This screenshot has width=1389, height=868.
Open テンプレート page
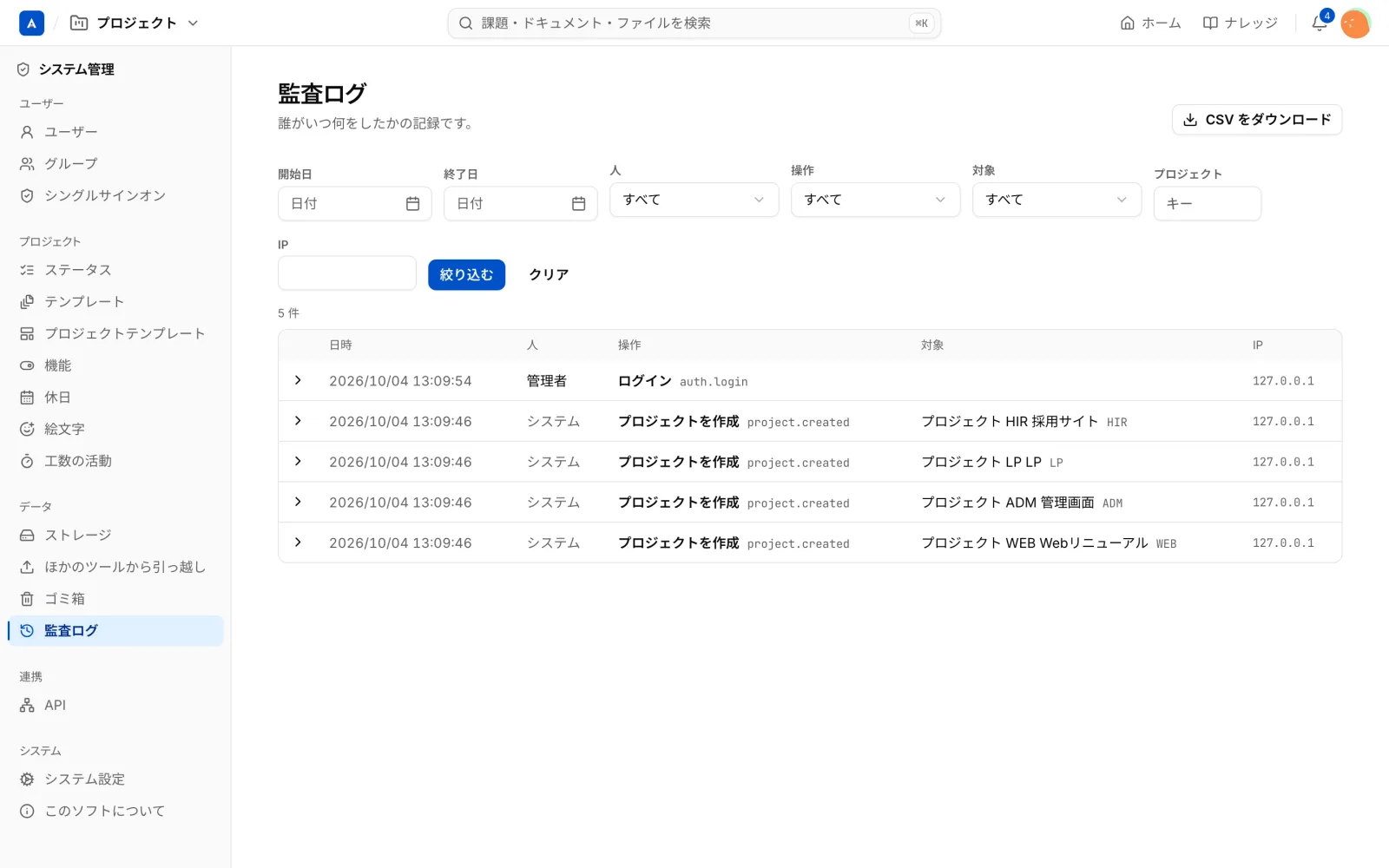tap(115, 302)
